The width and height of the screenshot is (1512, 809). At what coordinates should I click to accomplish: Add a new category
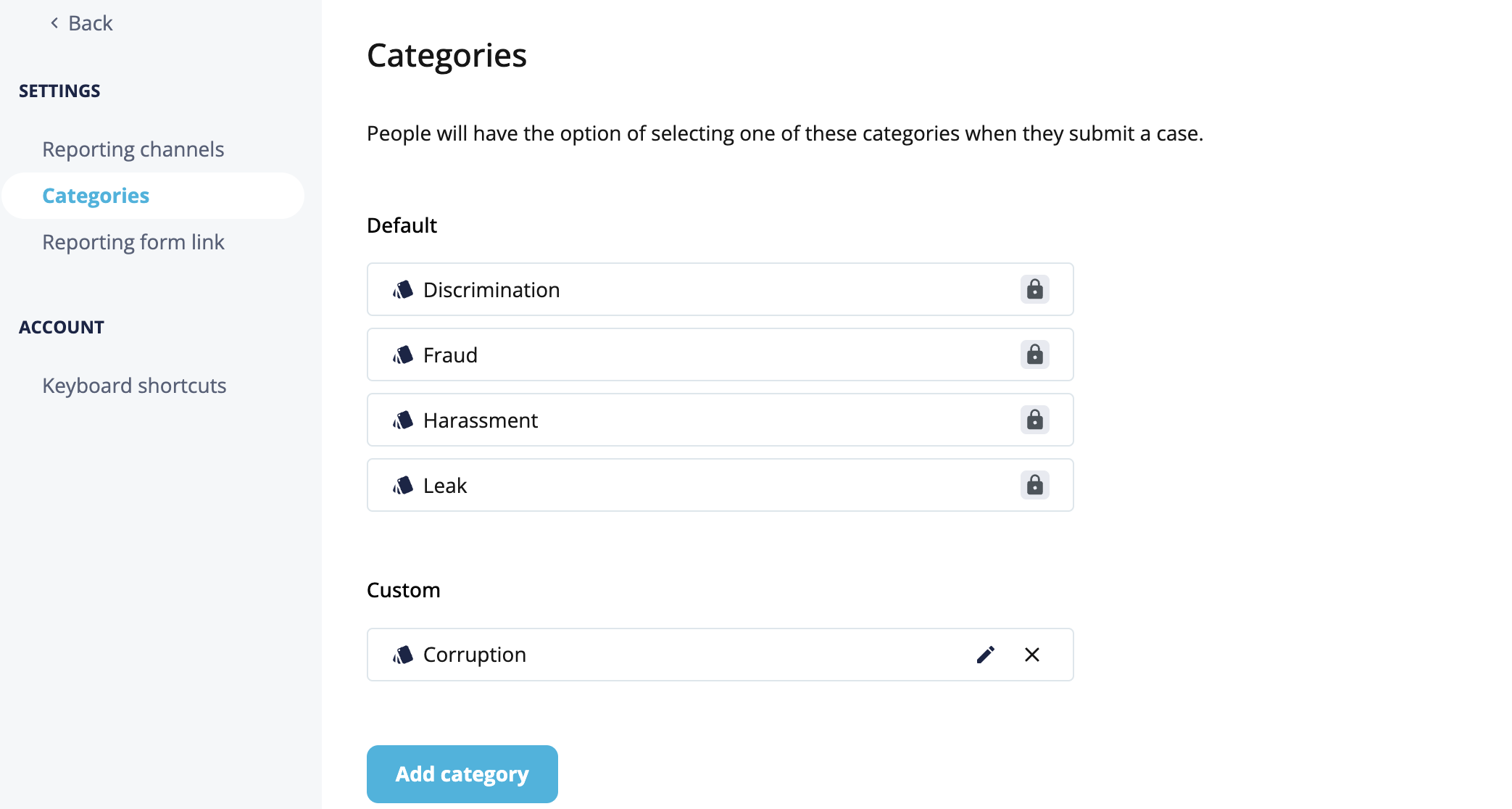462,774
